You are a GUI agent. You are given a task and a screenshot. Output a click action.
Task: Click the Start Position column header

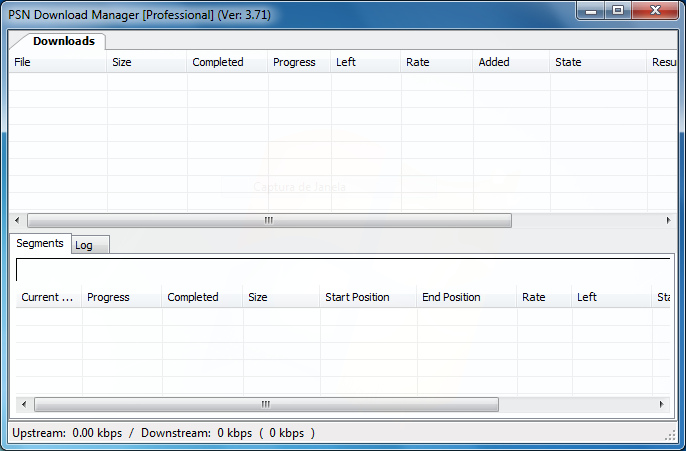(x=368, y=297)
